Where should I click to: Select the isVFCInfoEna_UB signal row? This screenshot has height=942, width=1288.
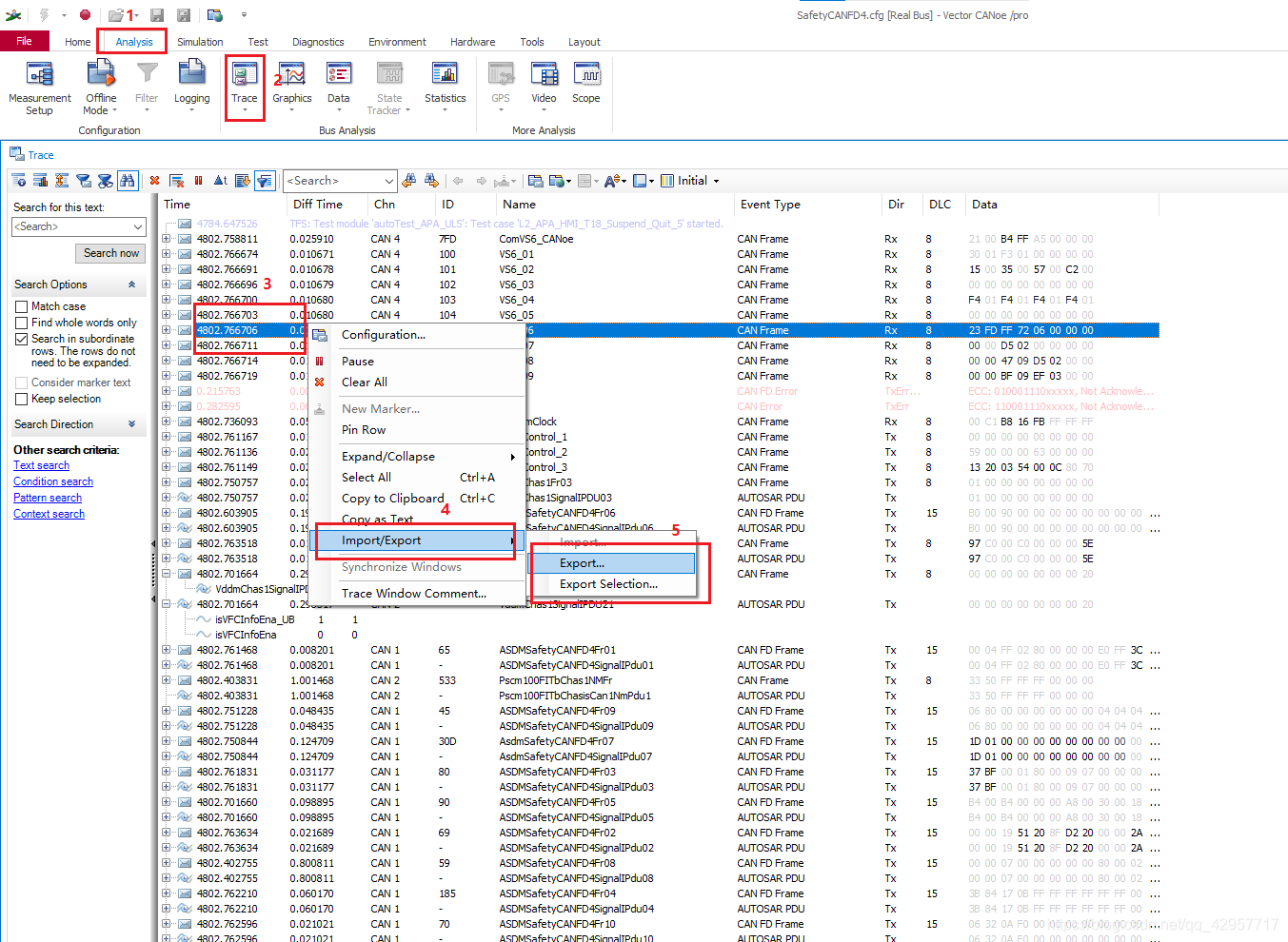coord(660,619)
